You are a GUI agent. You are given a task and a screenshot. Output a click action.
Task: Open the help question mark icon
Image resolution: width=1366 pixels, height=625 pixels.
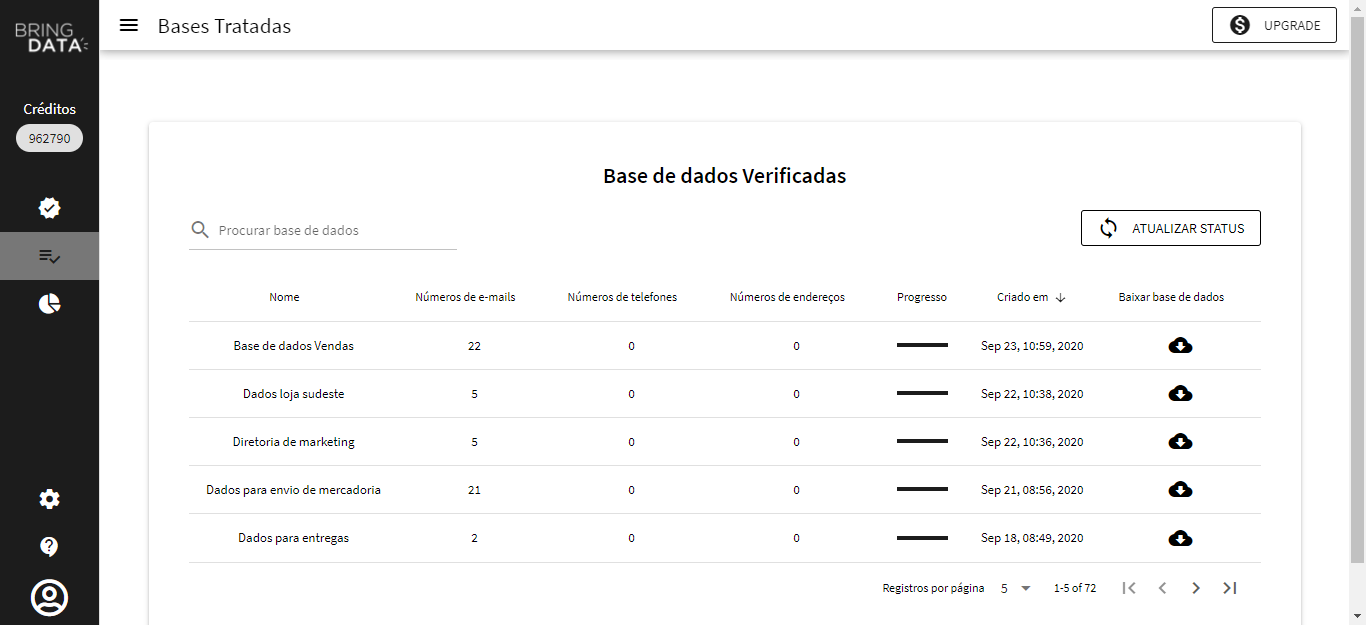point(49,547)
